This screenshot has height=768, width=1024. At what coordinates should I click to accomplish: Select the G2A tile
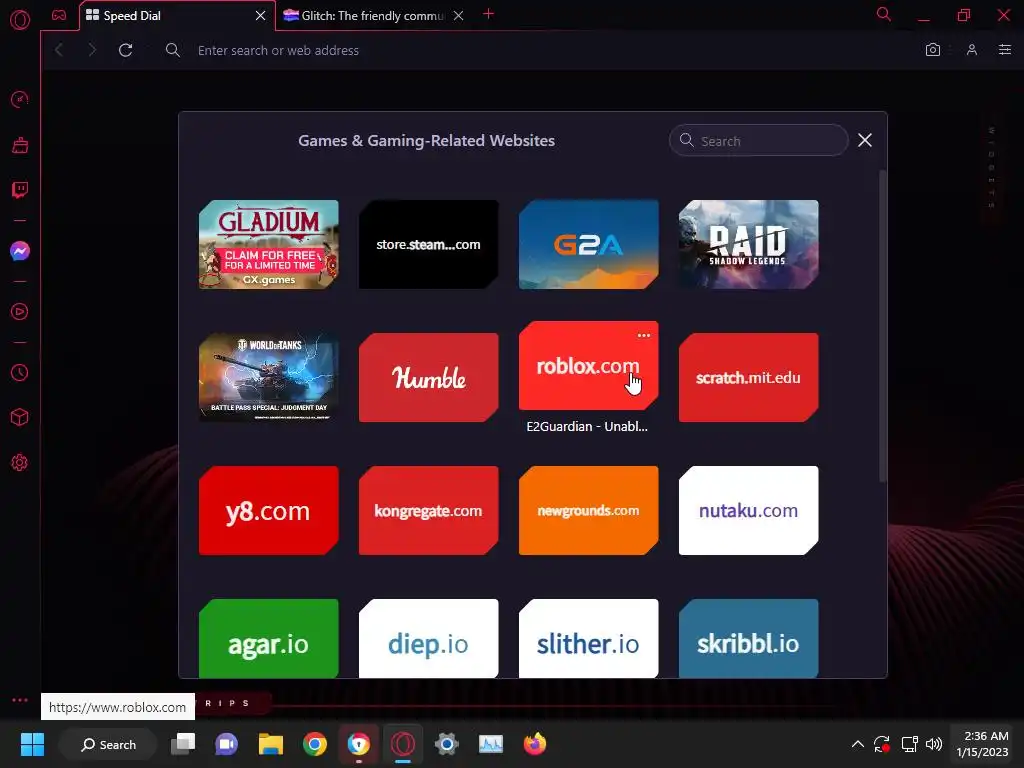tap(588, 244)
